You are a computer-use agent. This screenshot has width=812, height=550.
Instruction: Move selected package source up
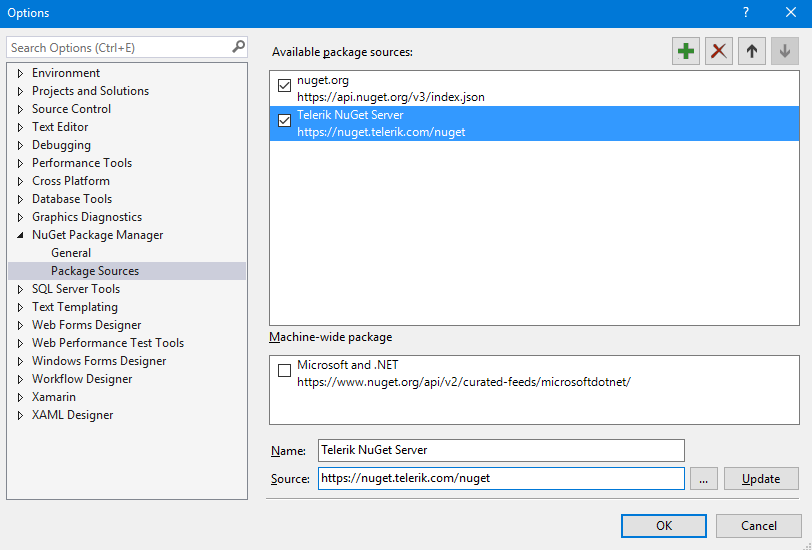click(x=752, y=51)
